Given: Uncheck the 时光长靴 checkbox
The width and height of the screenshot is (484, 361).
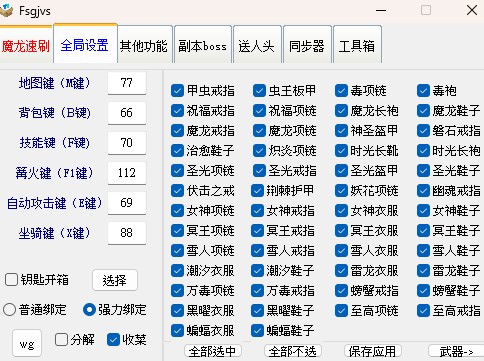Looking at the screenshot, I should [341, 151].
